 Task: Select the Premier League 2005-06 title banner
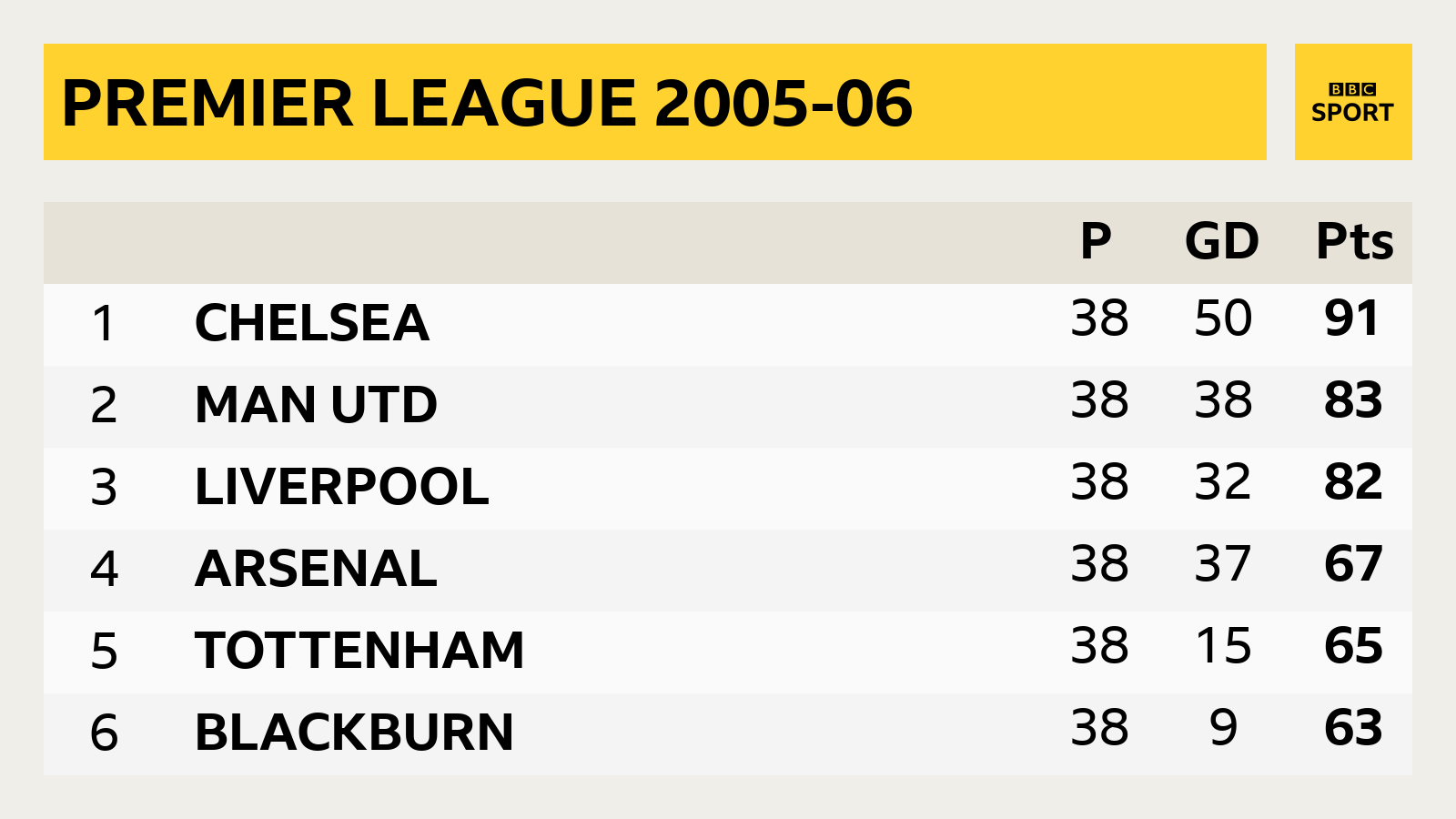click(655, 102)
